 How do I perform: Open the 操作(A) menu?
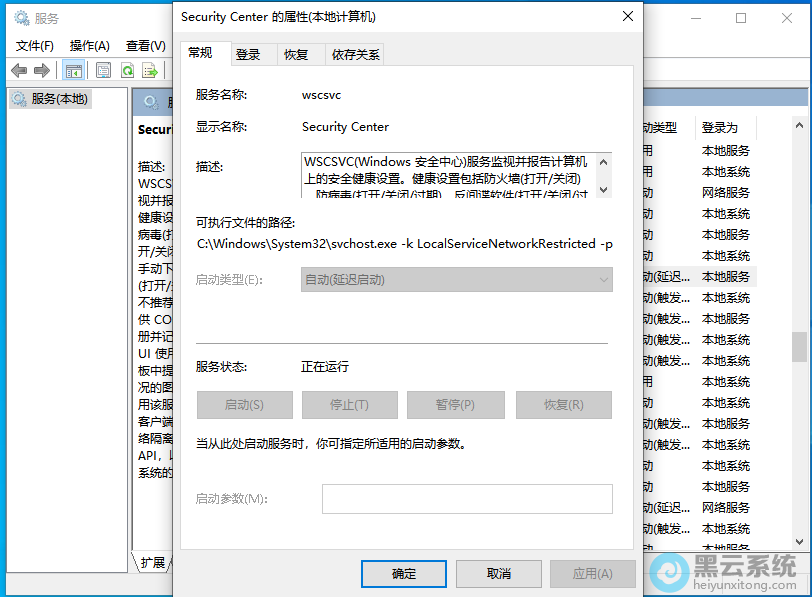coord(90,44)
